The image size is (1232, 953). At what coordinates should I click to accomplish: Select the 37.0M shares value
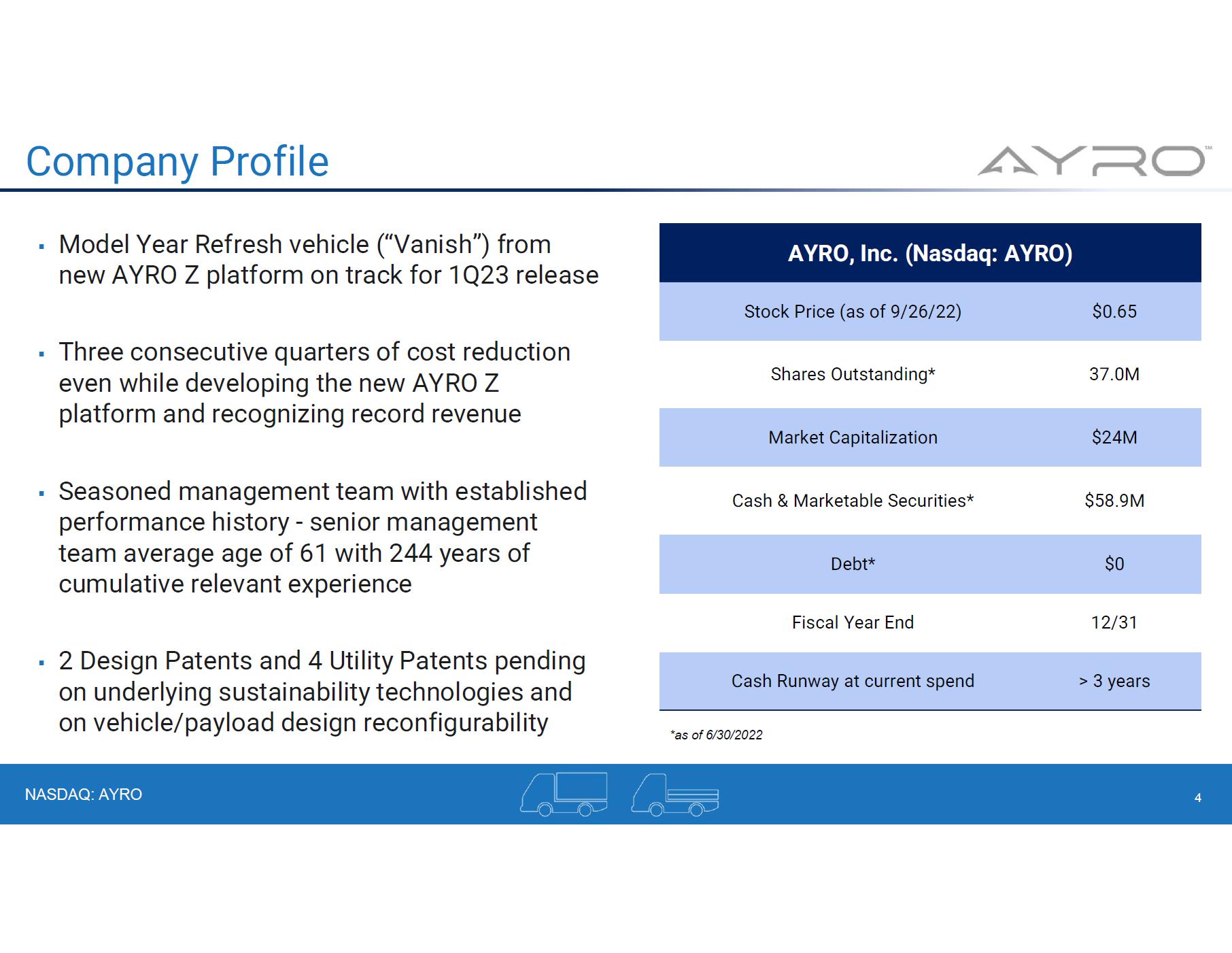[1114, 374]
